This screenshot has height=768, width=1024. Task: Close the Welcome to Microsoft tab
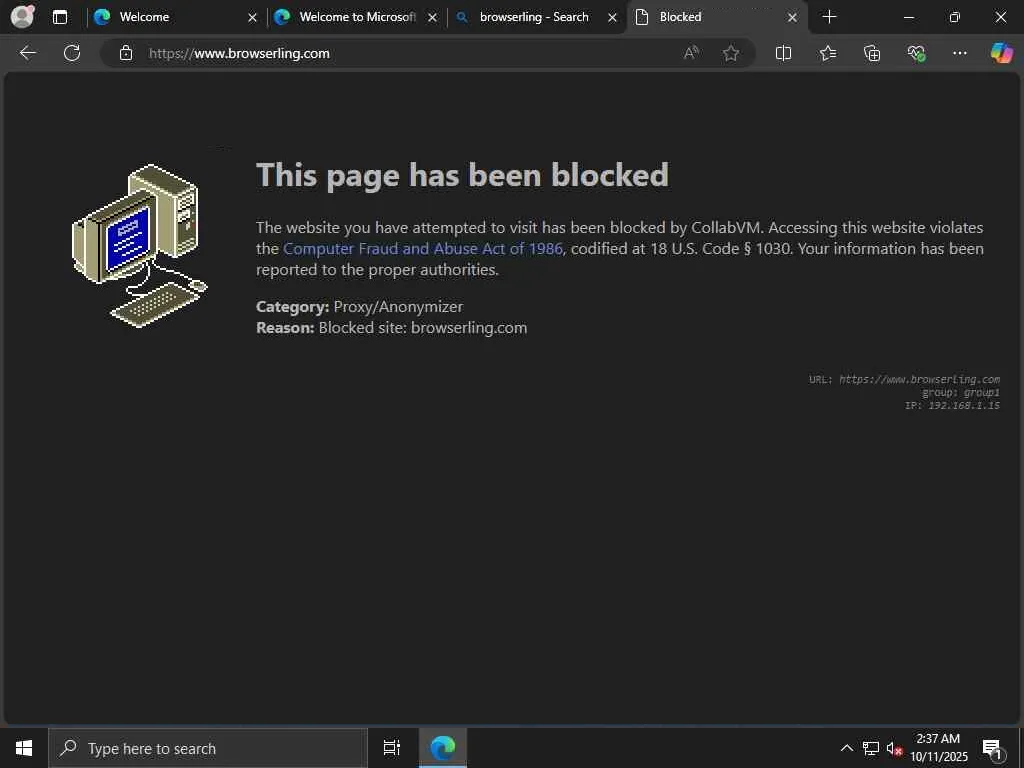point(432,18)
